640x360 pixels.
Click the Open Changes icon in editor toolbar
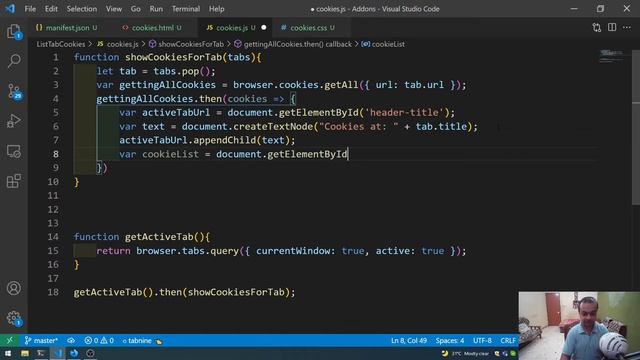coord(597,27)
